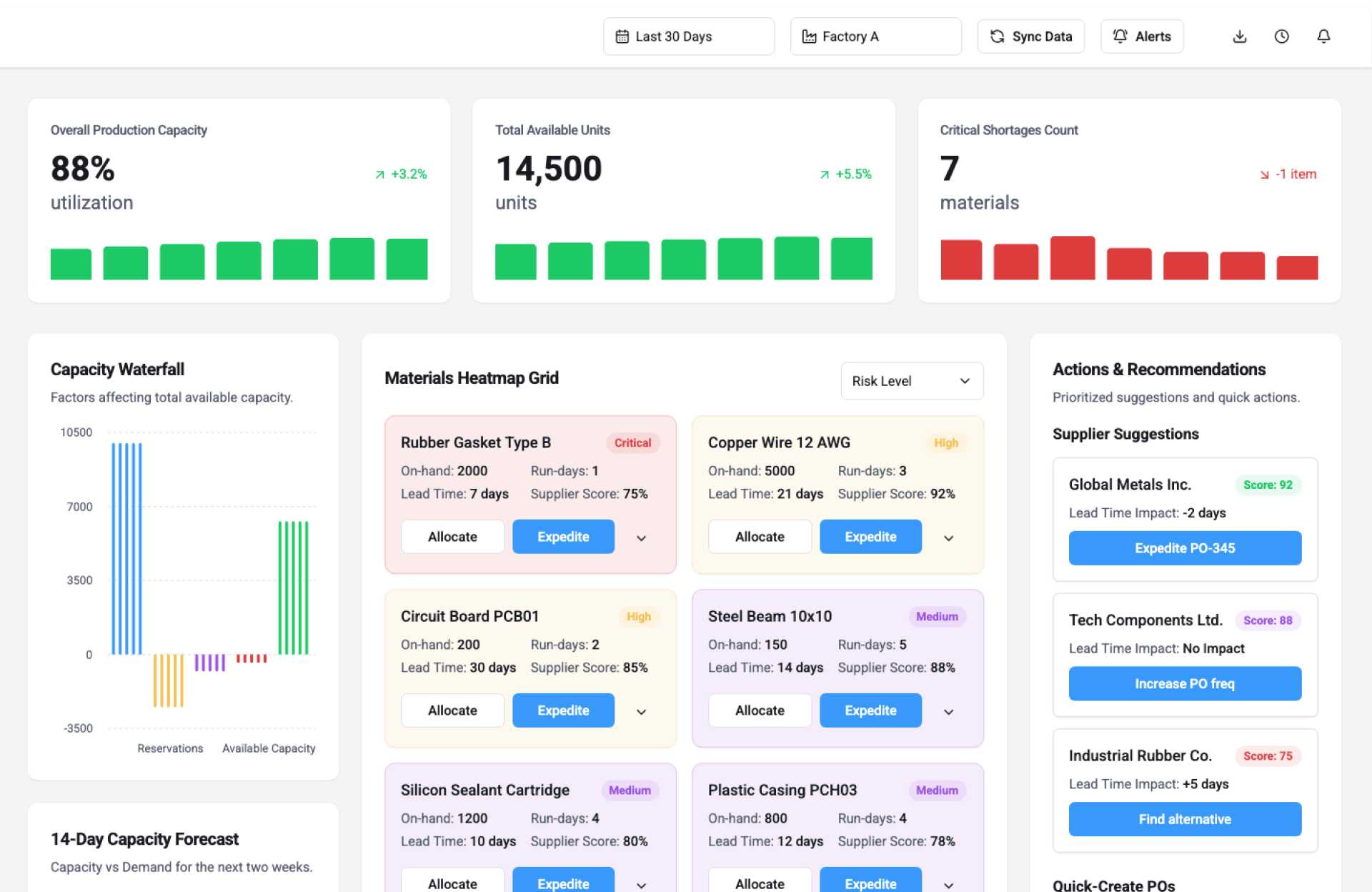Image resolution: width=1372 pixels, height=892 pixels.
Task: Open the Risk Level sort dropdown
Action: coord(912,381)
